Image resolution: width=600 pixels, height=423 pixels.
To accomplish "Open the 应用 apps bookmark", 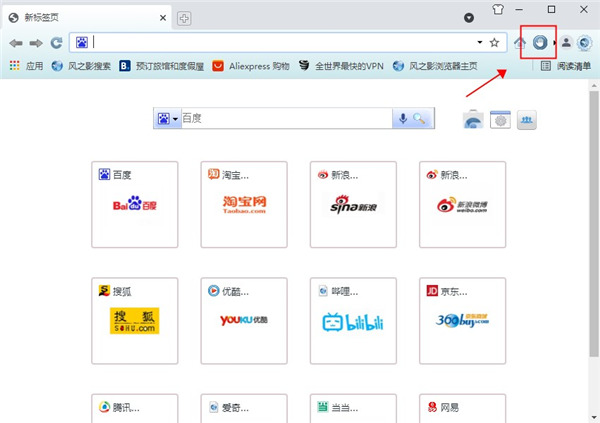I will 27,66.
